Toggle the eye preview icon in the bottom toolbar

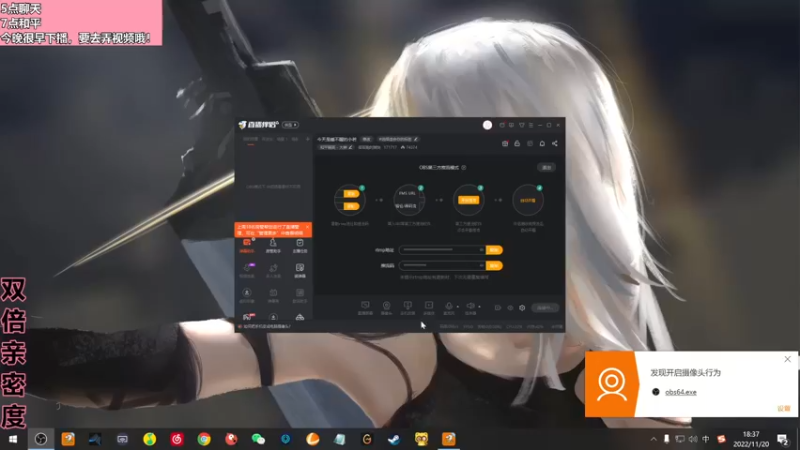[x=510, y=308]
